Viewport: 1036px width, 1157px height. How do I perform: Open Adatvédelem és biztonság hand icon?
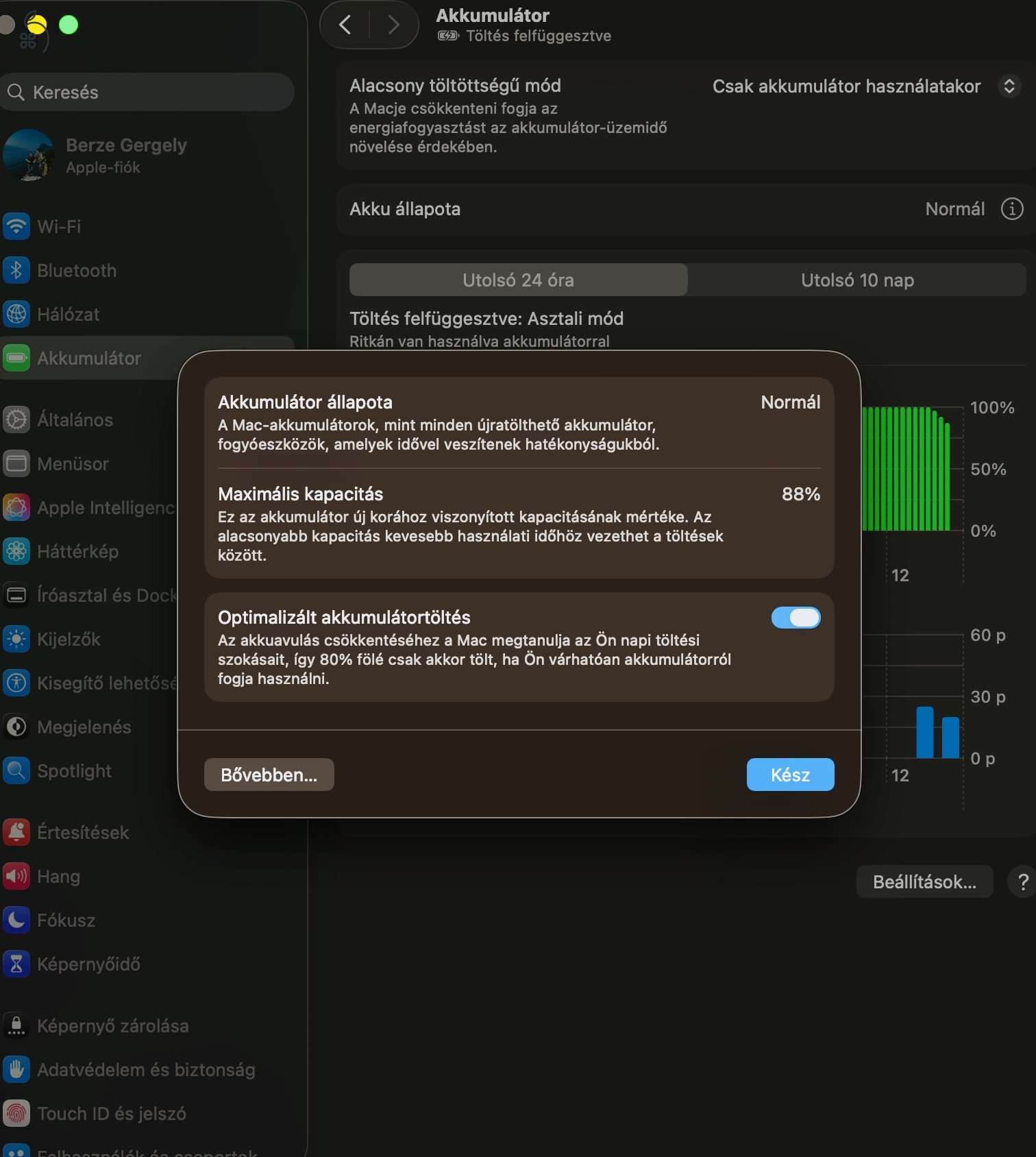pos(16,1069)
